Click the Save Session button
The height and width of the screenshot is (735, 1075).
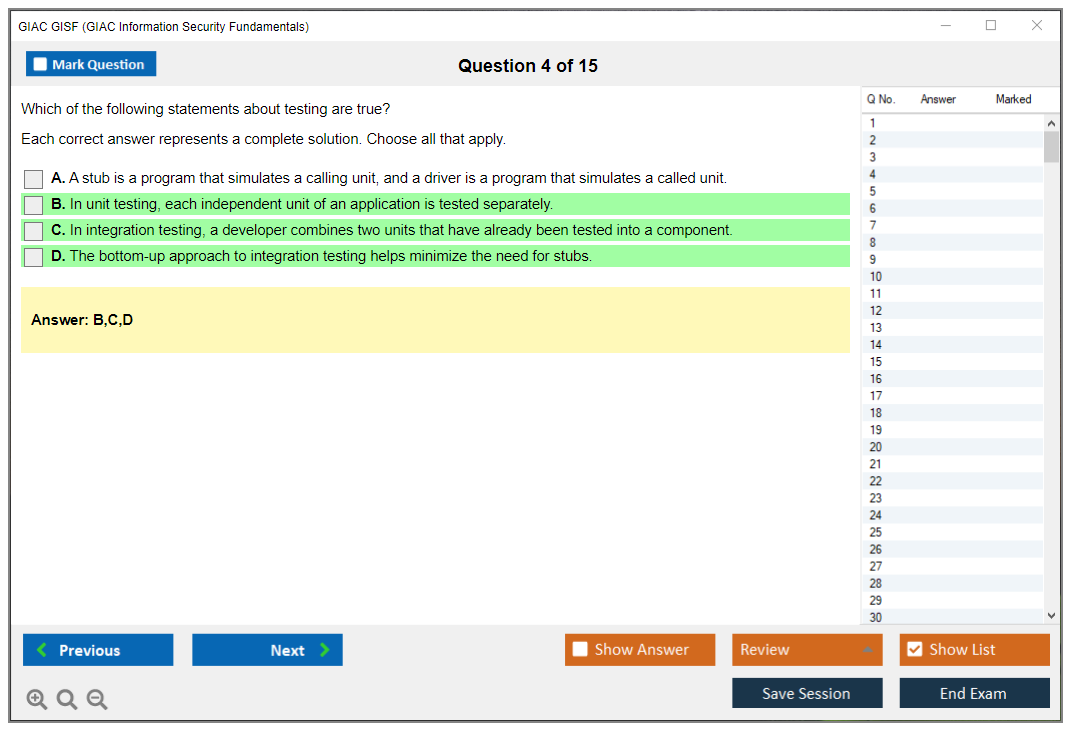coord(807,692)
